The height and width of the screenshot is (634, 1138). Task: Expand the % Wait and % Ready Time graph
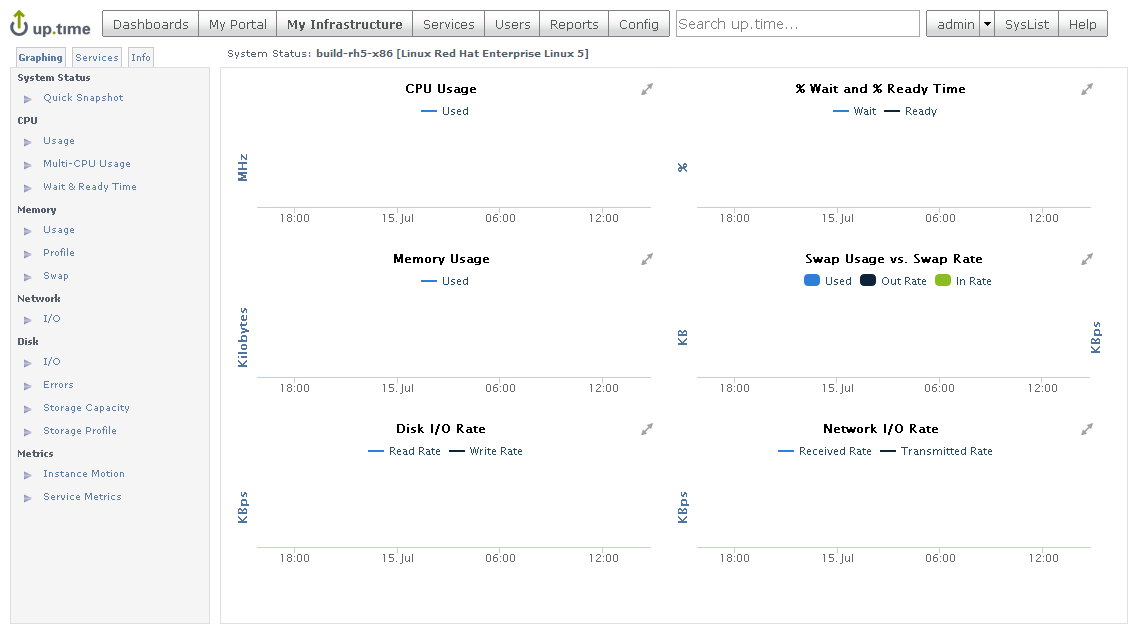[x=1087, y=90]
